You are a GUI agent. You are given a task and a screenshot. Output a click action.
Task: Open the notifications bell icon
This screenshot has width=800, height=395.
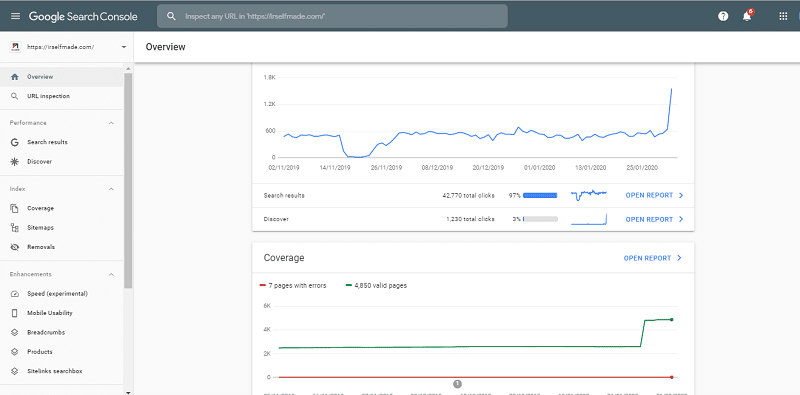[x=747, y=16]
